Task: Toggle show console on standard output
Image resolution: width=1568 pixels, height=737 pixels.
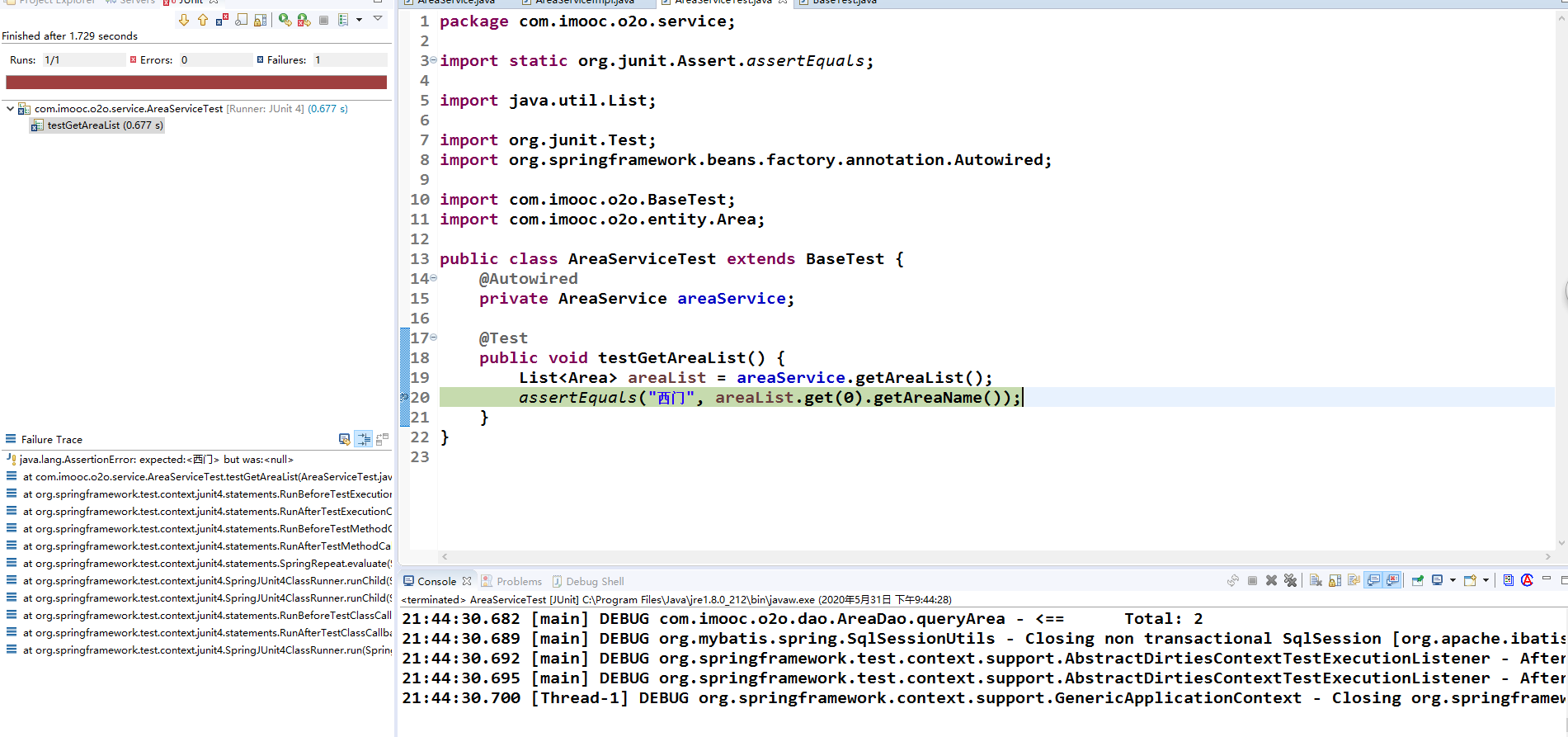Action: tap(1373, 580)
